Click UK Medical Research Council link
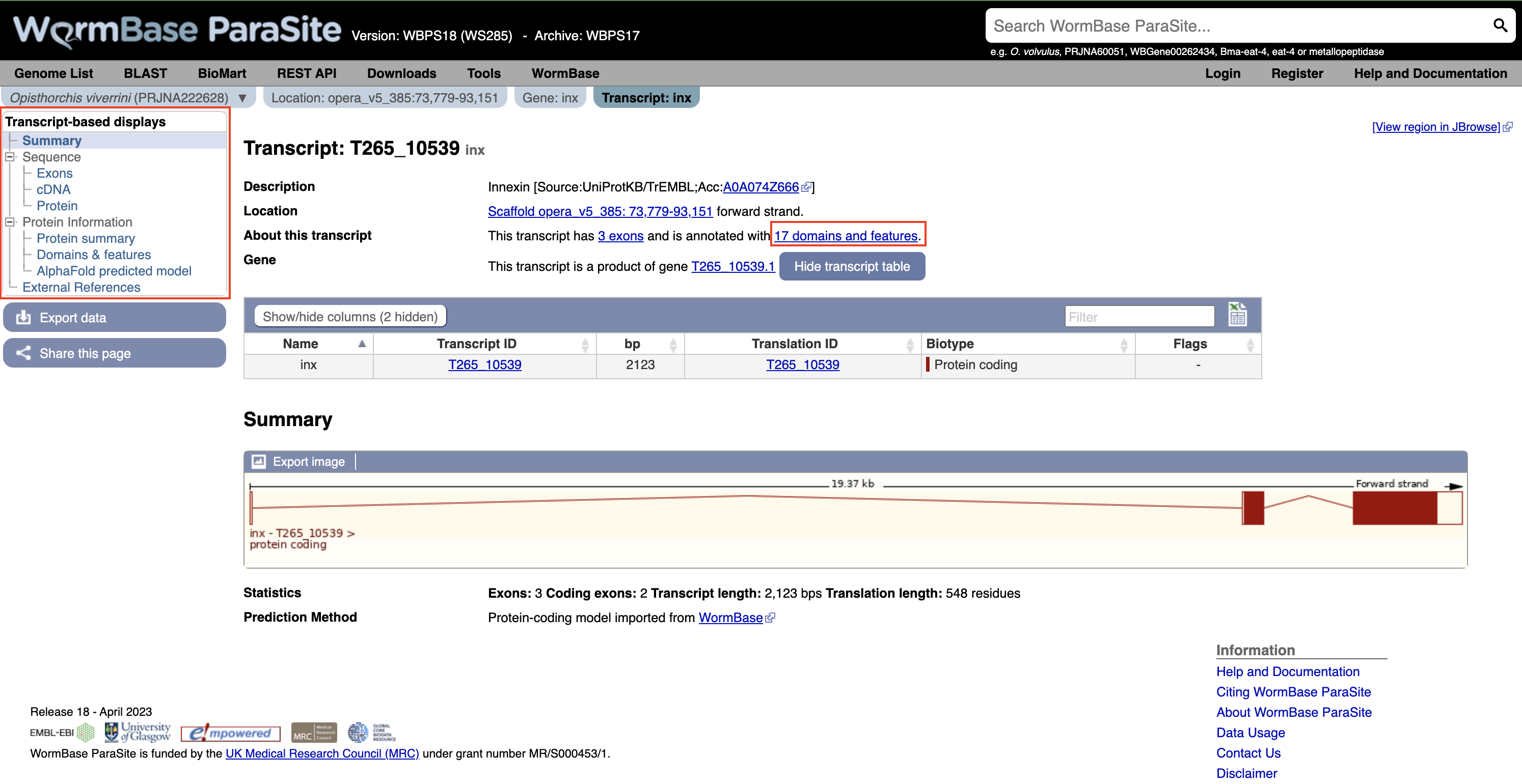This screenshot has width=1522, height=784. click(x=322, y=753)
